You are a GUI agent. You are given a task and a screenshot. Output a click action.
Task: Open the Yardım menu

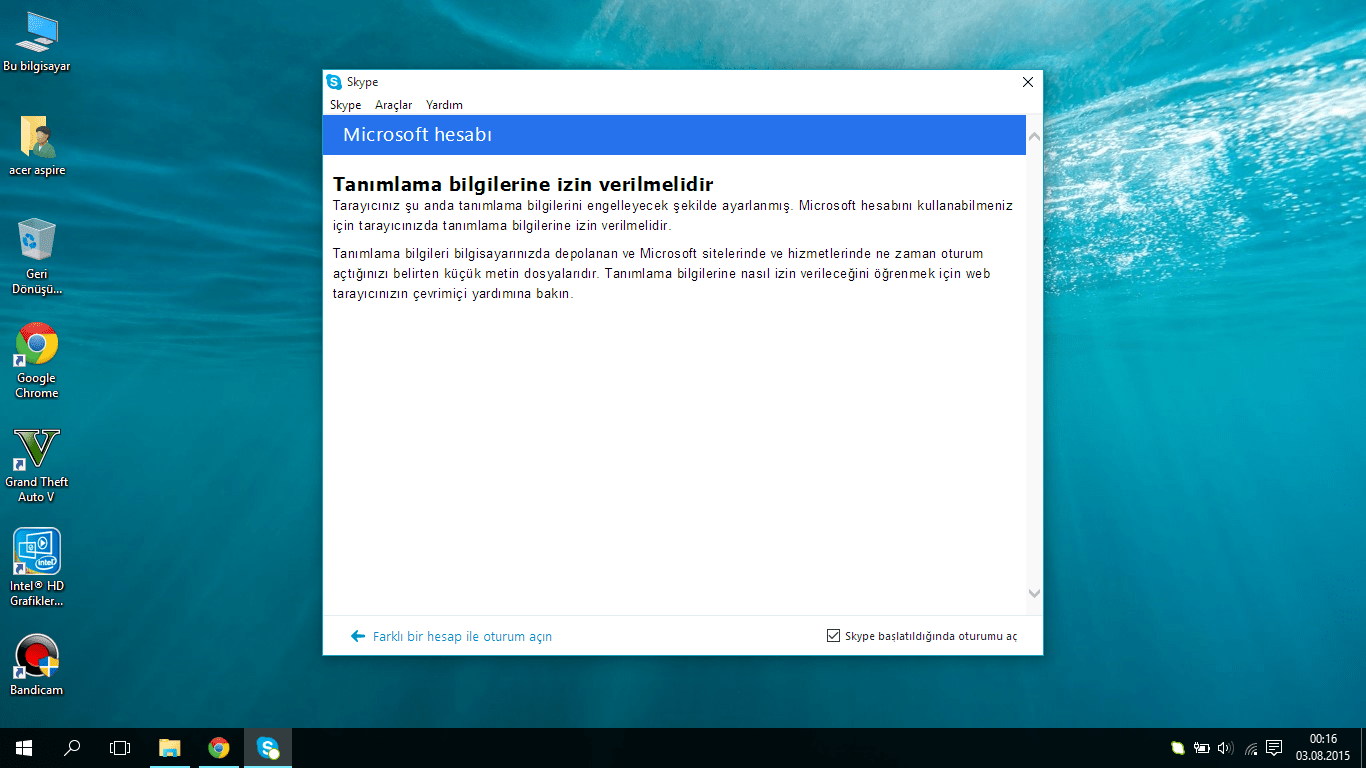coord(444,105)
